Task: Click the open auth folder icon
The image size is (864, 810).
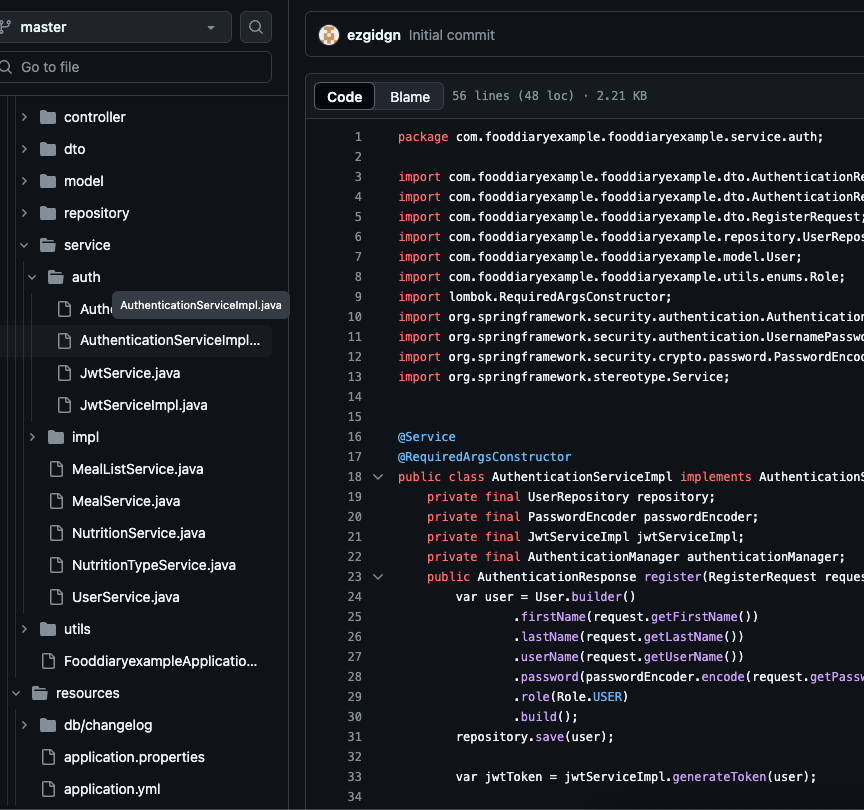Action: tap(56, 277)
